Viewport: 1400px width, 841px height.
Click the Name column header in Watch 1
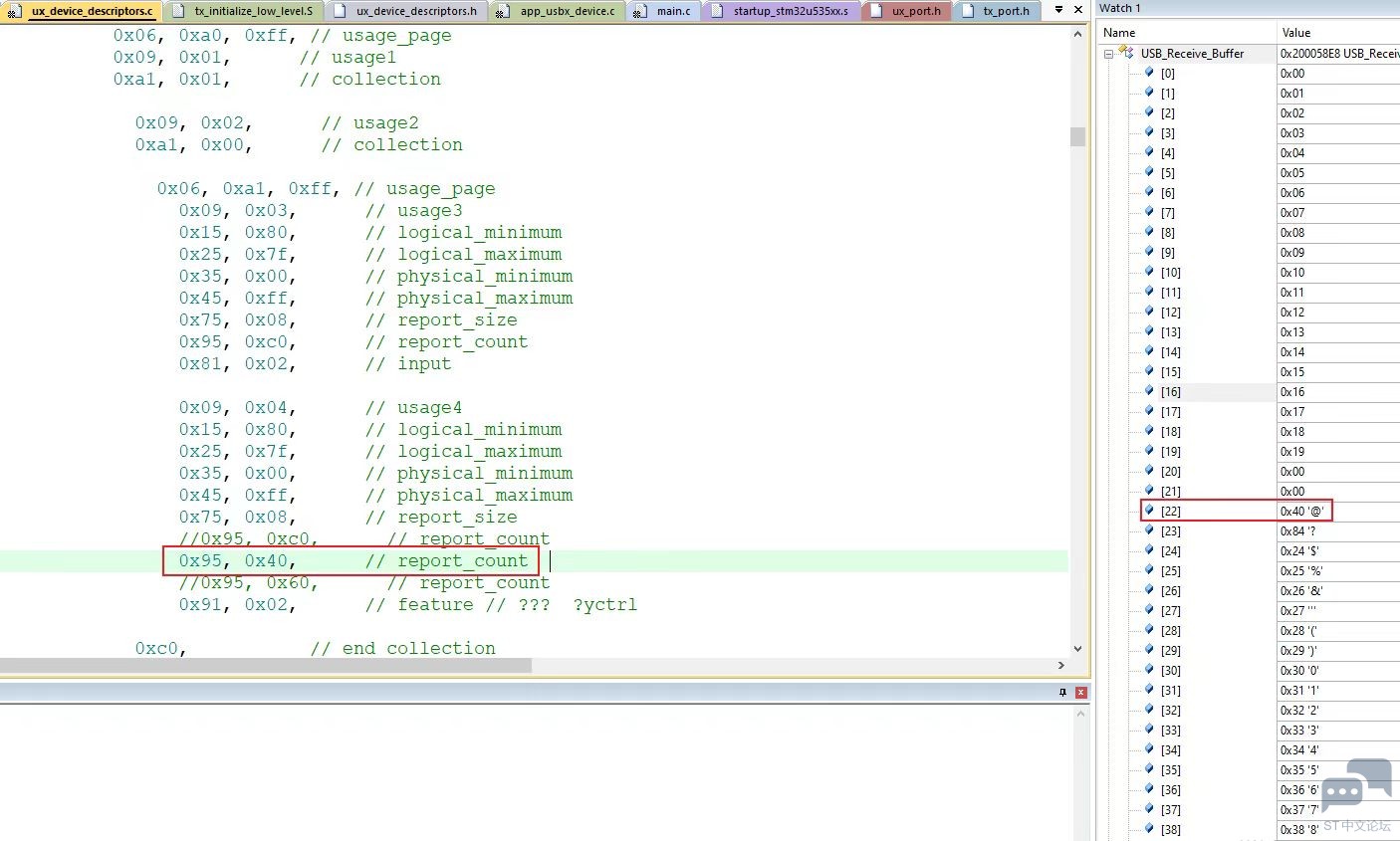coord(1186,33)
